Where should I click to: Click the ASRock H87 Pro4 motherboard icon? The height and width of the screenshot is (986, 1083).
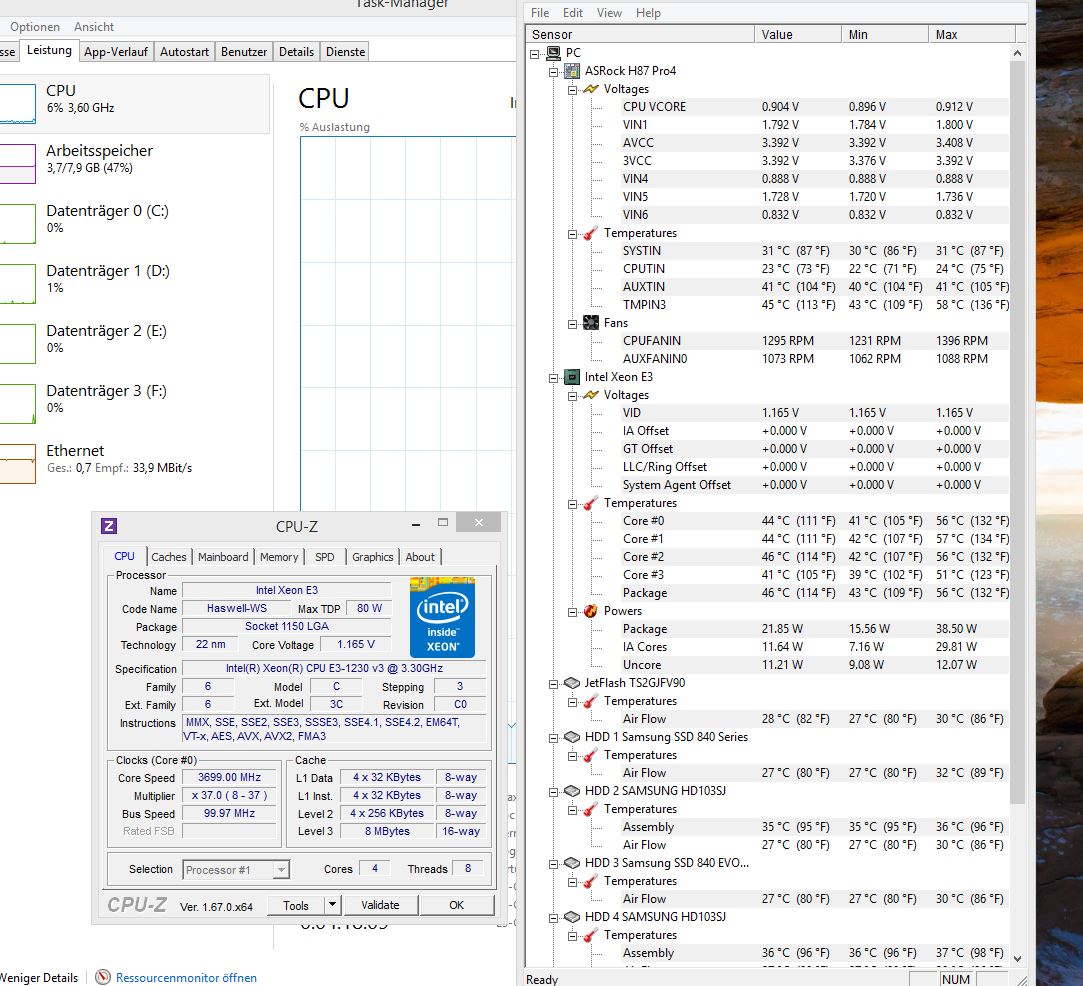pyautogui.click(x=572, y=70)
